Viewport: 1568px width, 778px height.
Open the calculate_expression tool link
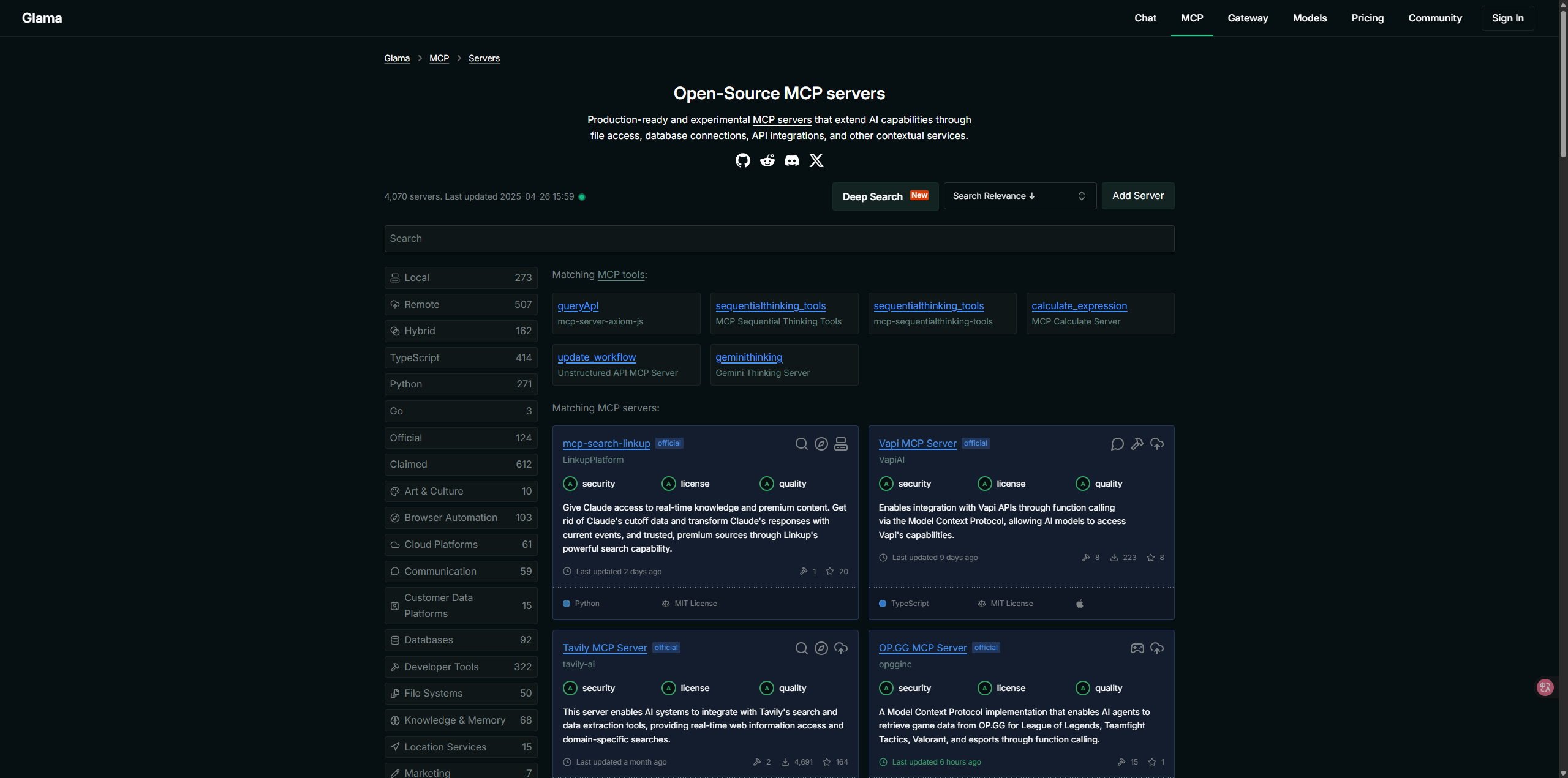[x=1079, y=306]
